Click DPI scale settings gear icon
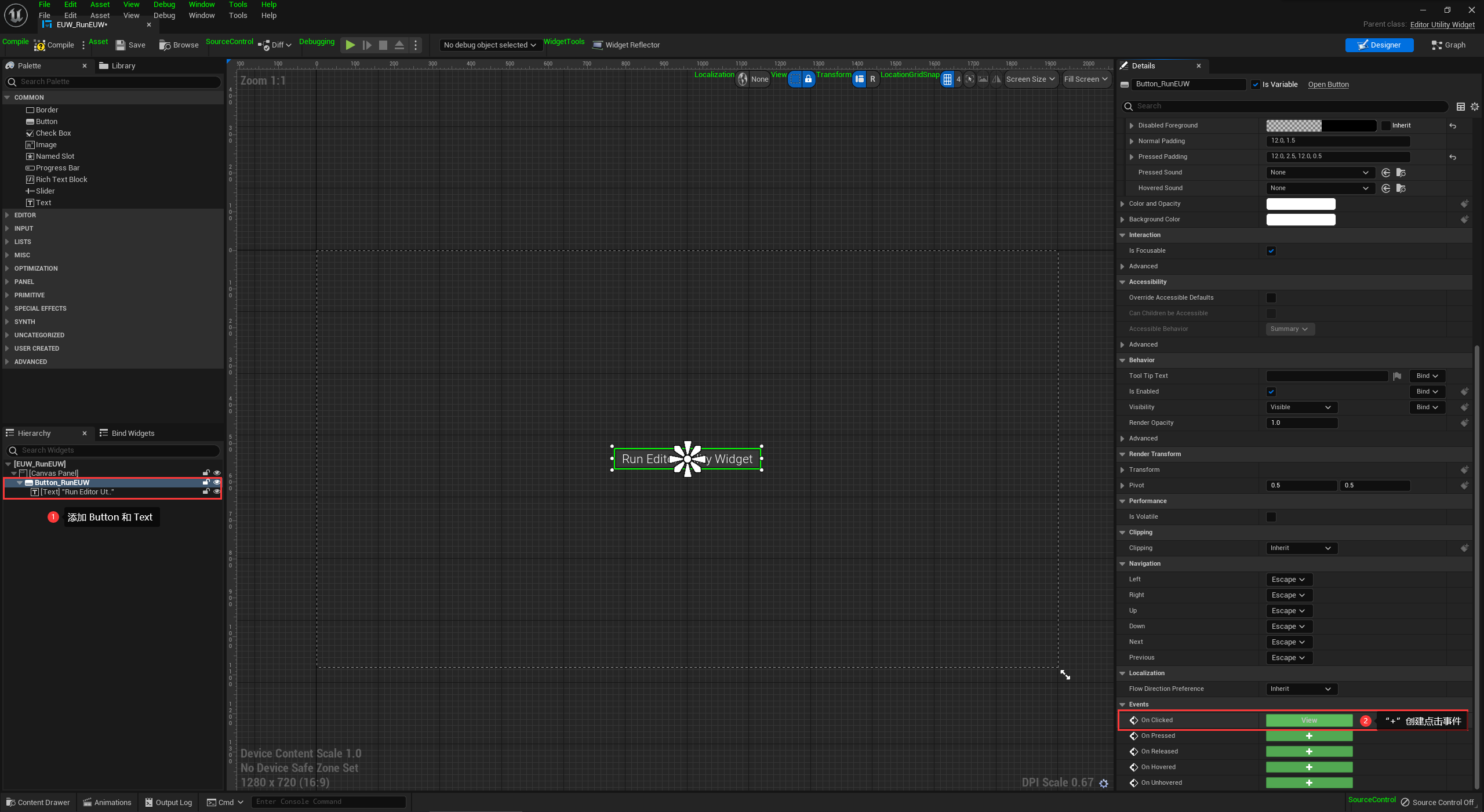The height and width of the screenshot is (812, 1484). 1104,783
